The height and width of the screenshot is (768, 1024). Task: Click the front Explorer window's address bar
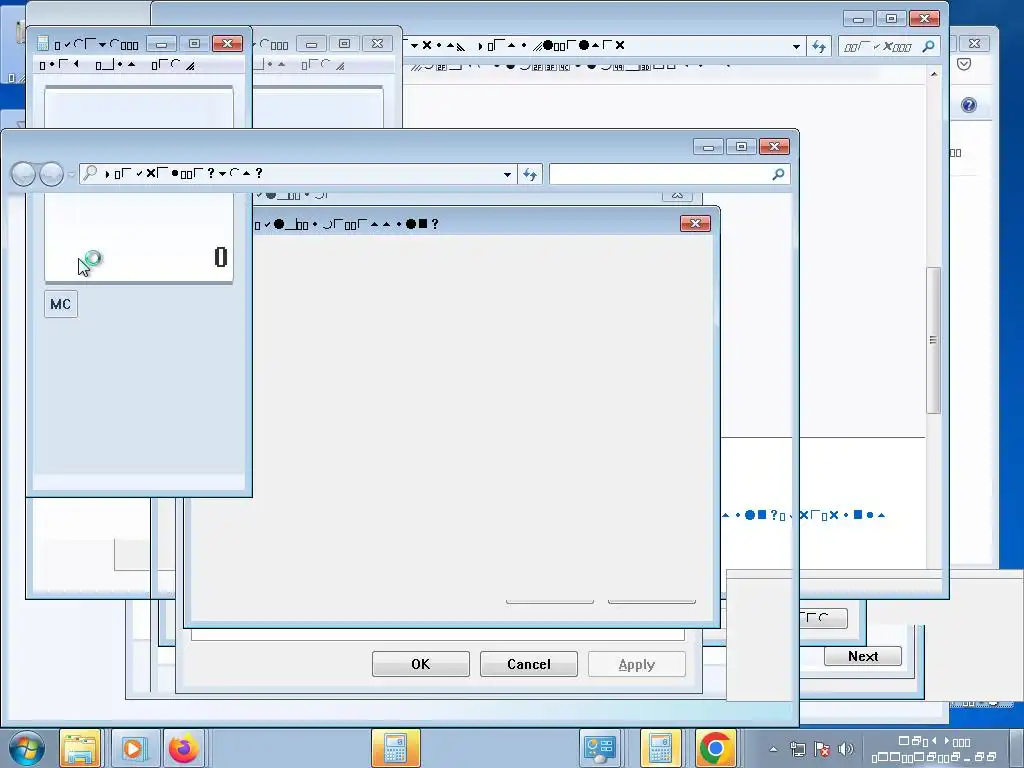click(297, 174)
